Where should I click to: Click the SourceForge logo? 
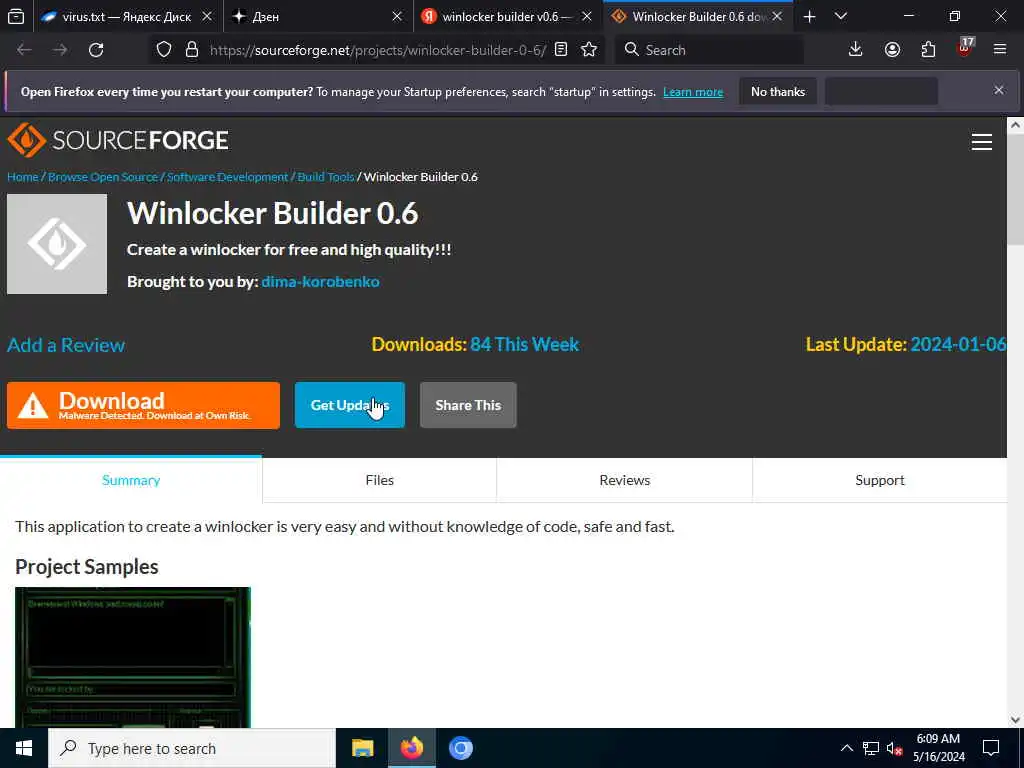[118, 140]
